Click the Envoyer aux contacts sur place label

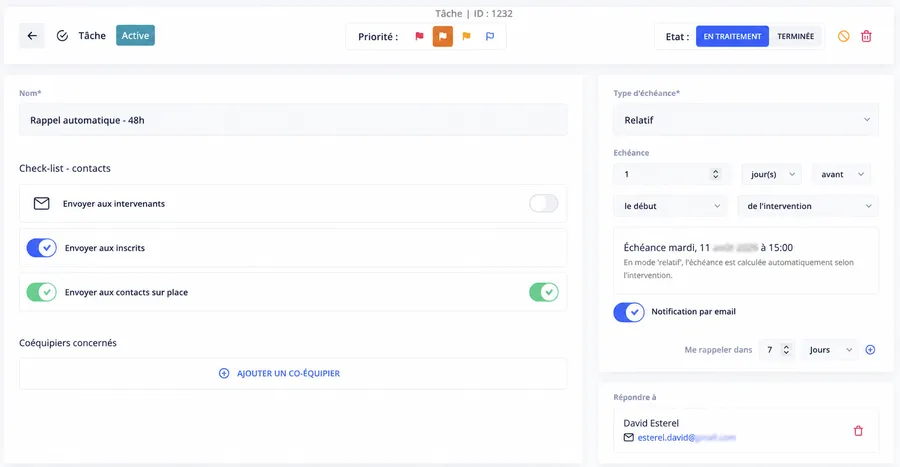tap(126, 292)
